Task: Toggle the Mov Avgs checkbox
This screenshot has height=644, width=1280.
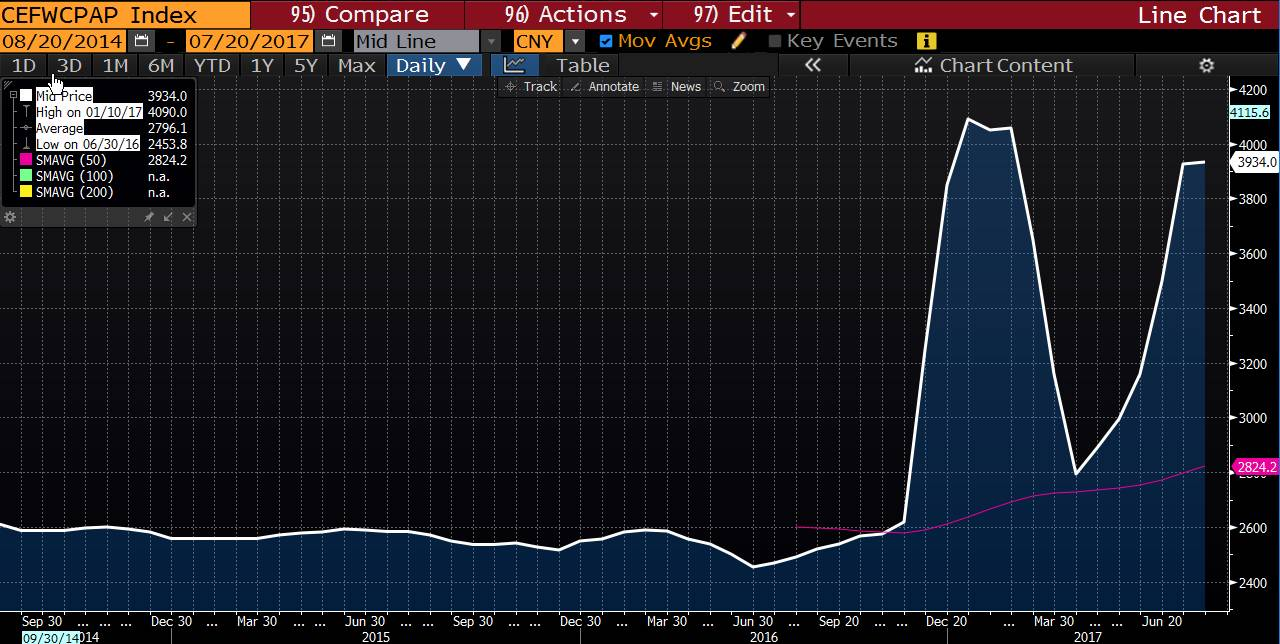Action: 606,41
